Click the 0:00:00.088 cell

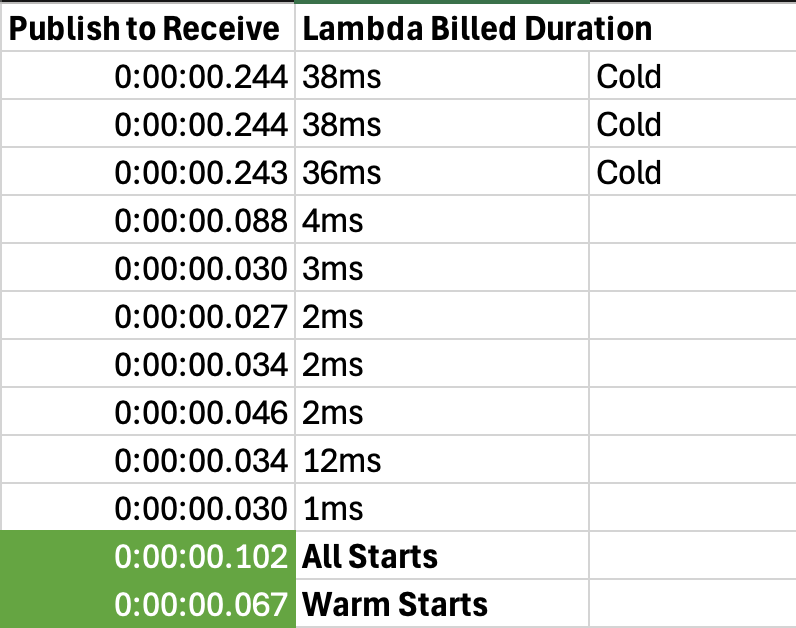(202, 221)
